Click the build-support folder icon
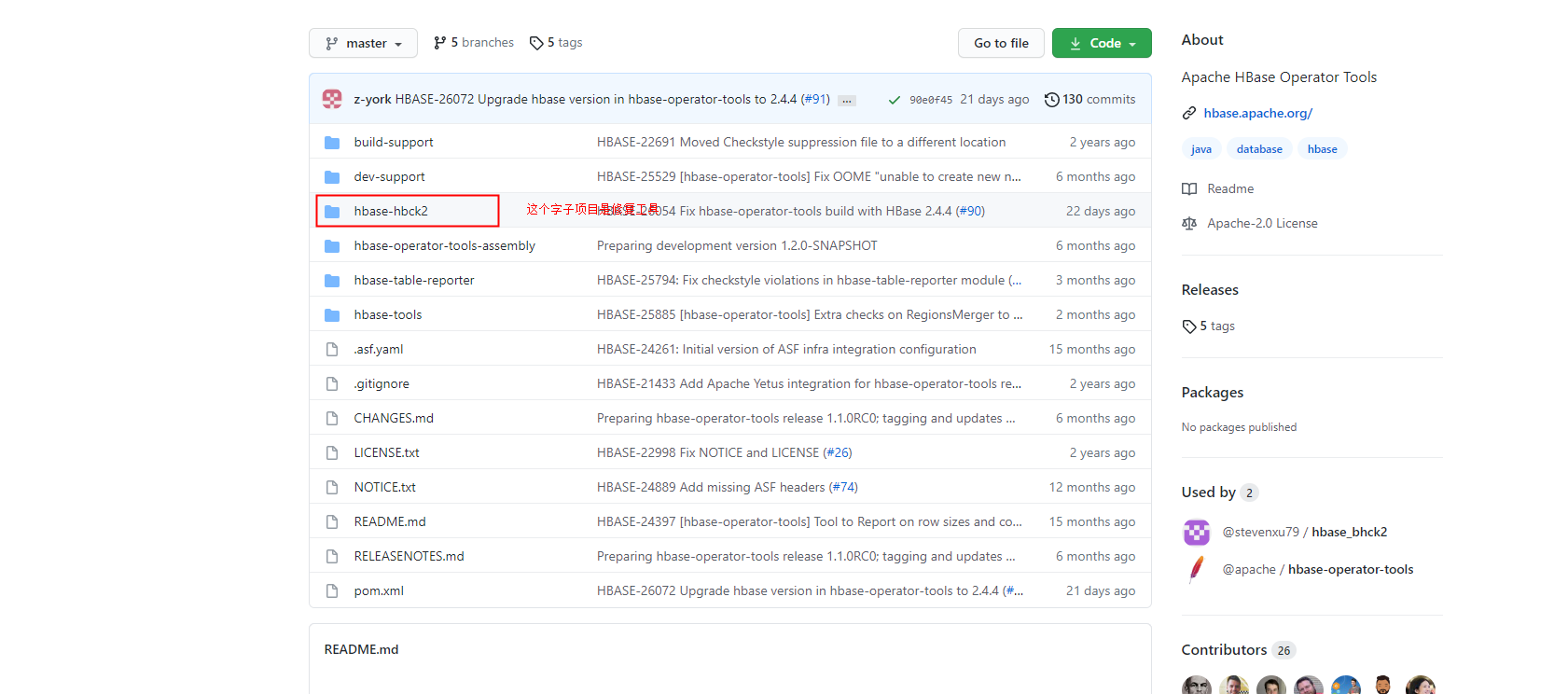The height and width of the screenshot is (694, 1568). [332, 143]
